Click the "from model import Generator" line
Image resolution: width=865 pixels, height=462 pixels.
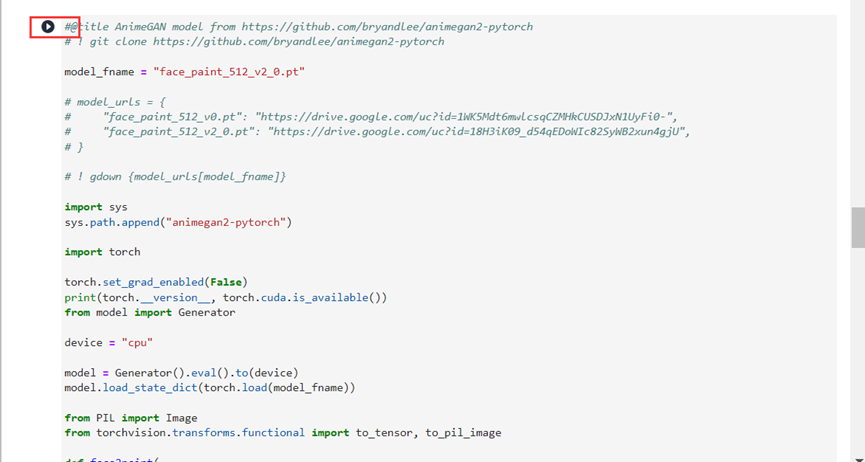(x=150, y=312)
